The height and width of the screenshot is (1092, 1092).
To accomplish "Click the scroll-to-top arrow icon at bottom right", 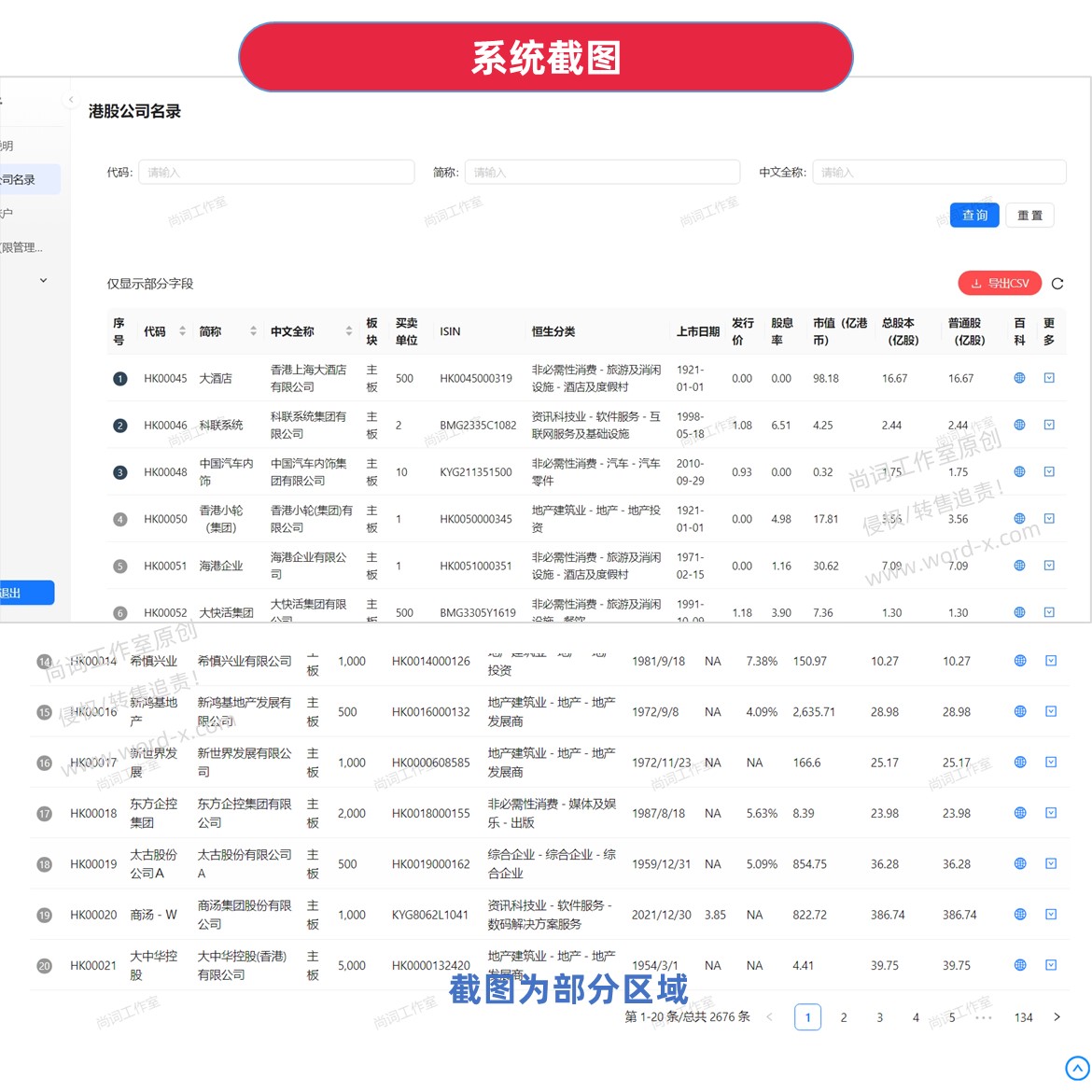I will 1076,1068.
